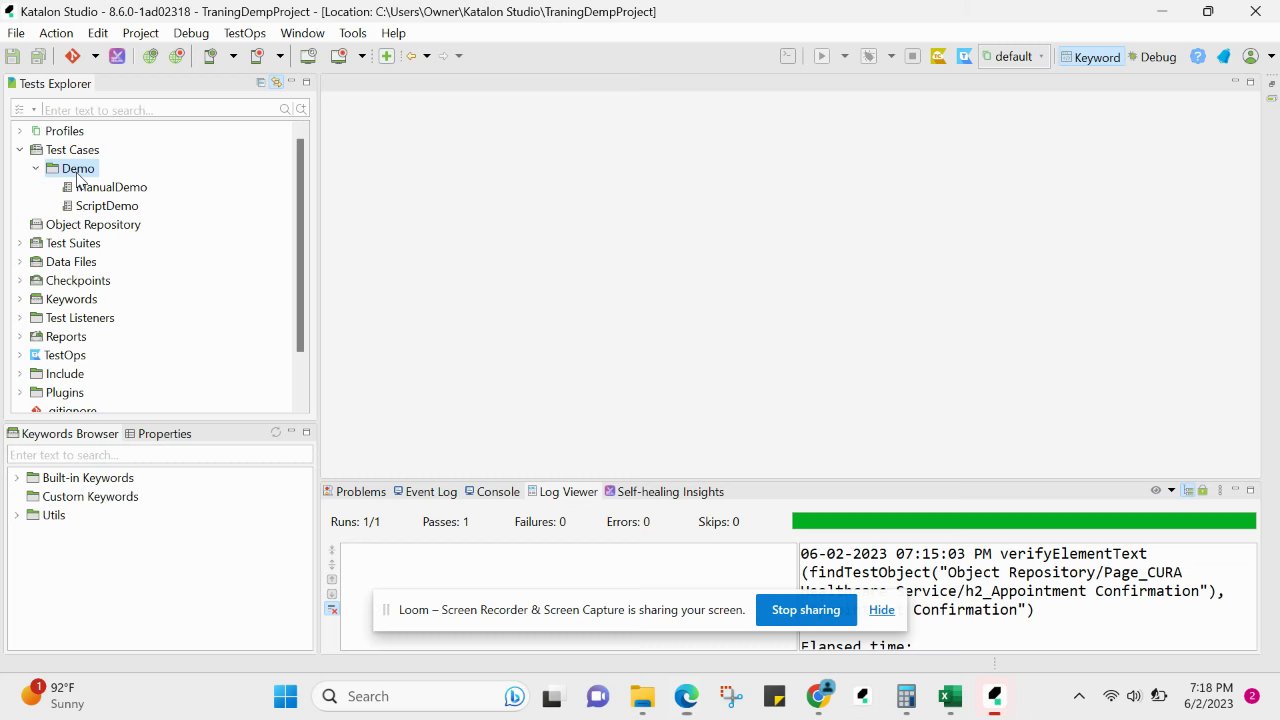Expand the Profiles tree node

point(19,131)
